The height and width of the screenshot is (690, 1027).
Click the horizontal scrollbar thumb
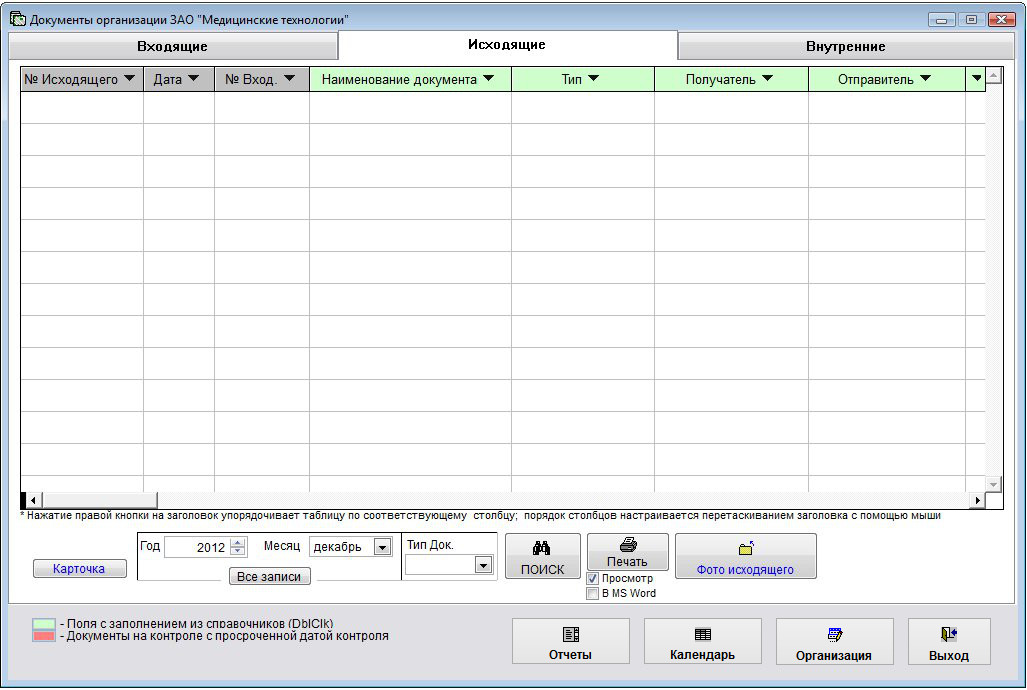tap(100, 500)
